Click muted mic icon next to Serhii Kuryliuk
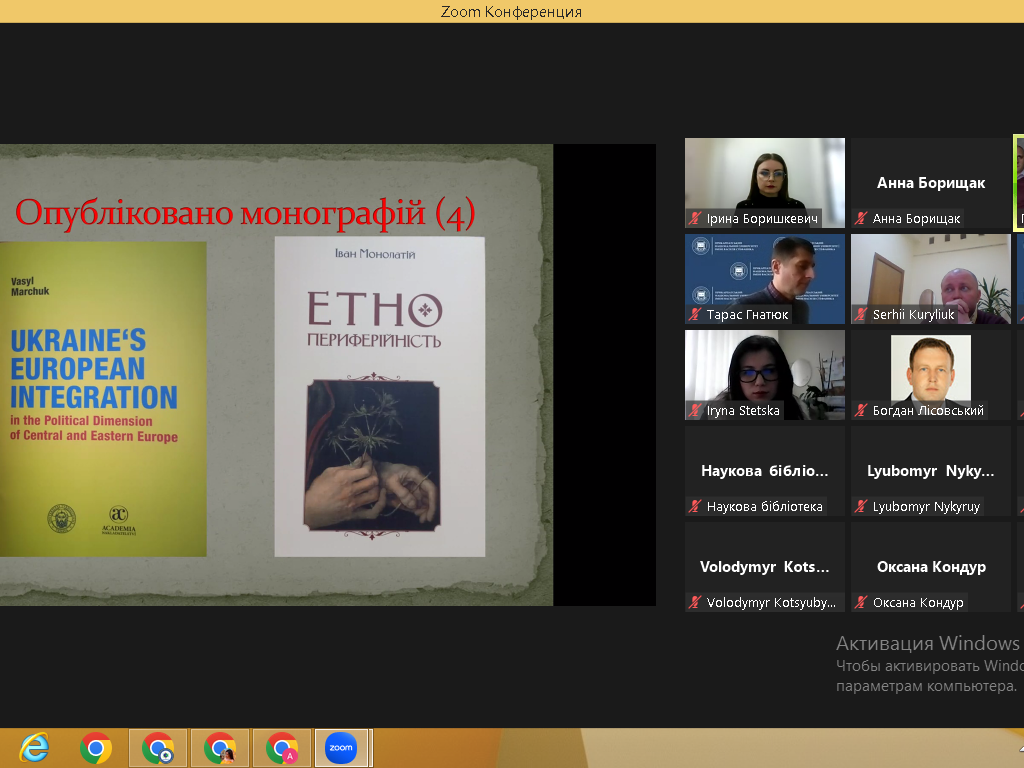The width and height of the screenshot is (1024, 768). [861, 315]
